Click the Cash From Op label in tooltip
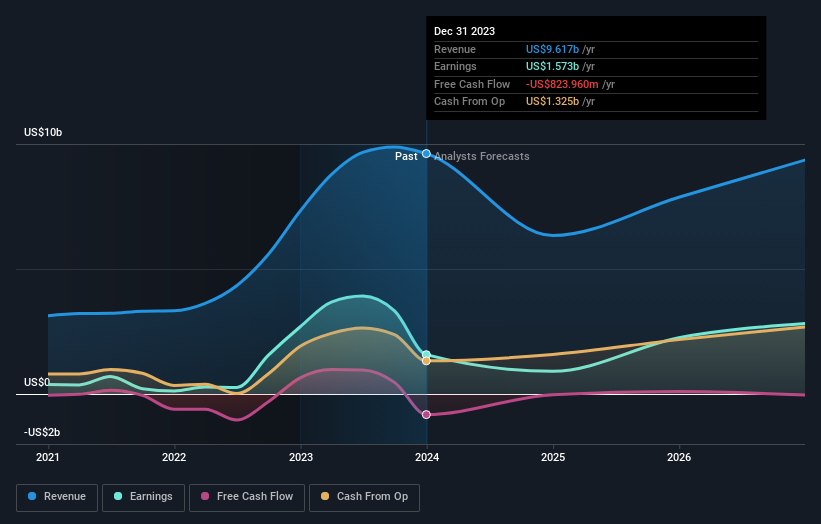Viewport: 821px width, 524px height. point(470,102)
